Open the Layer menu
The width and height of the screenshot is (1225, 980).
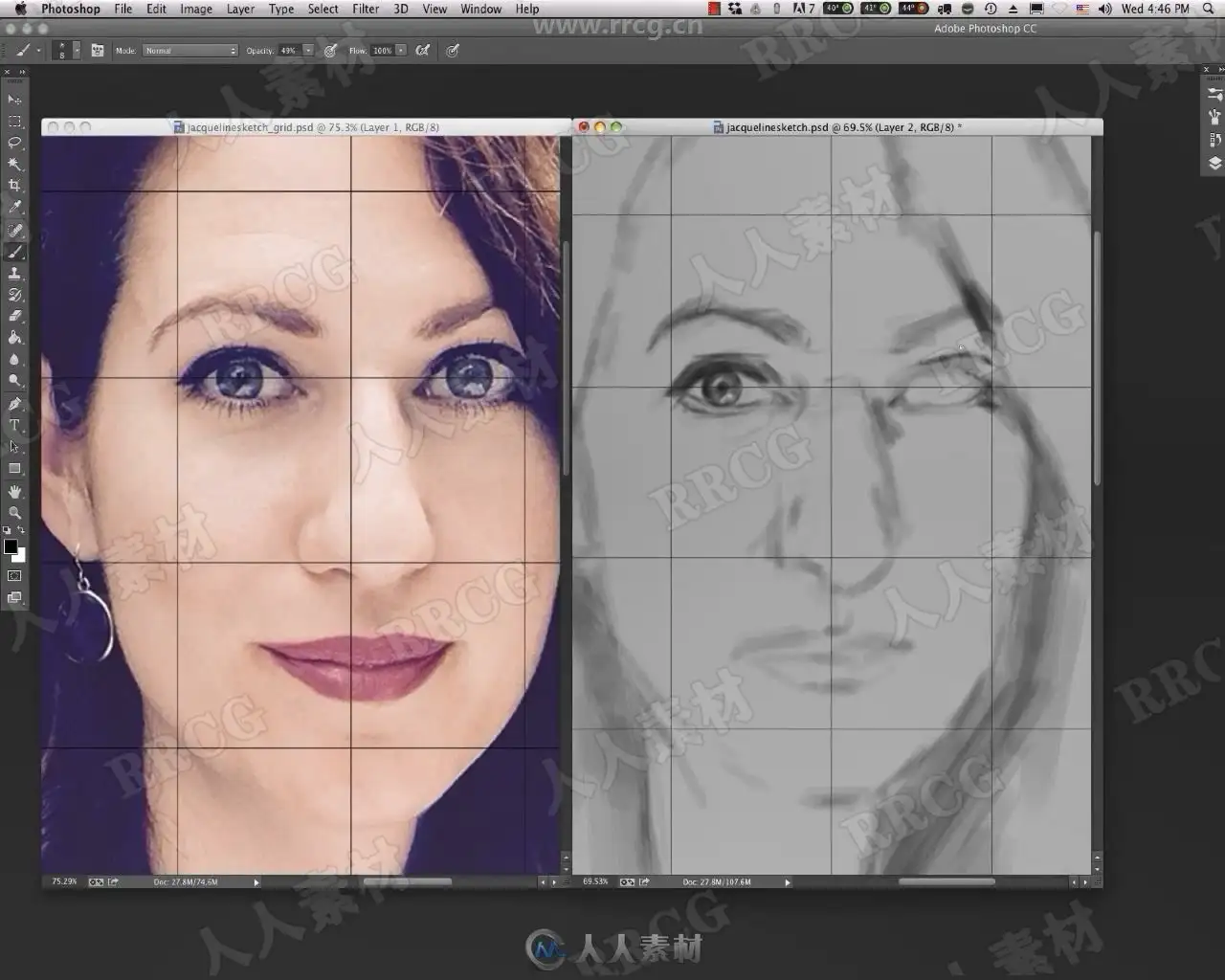click(240, 9)
